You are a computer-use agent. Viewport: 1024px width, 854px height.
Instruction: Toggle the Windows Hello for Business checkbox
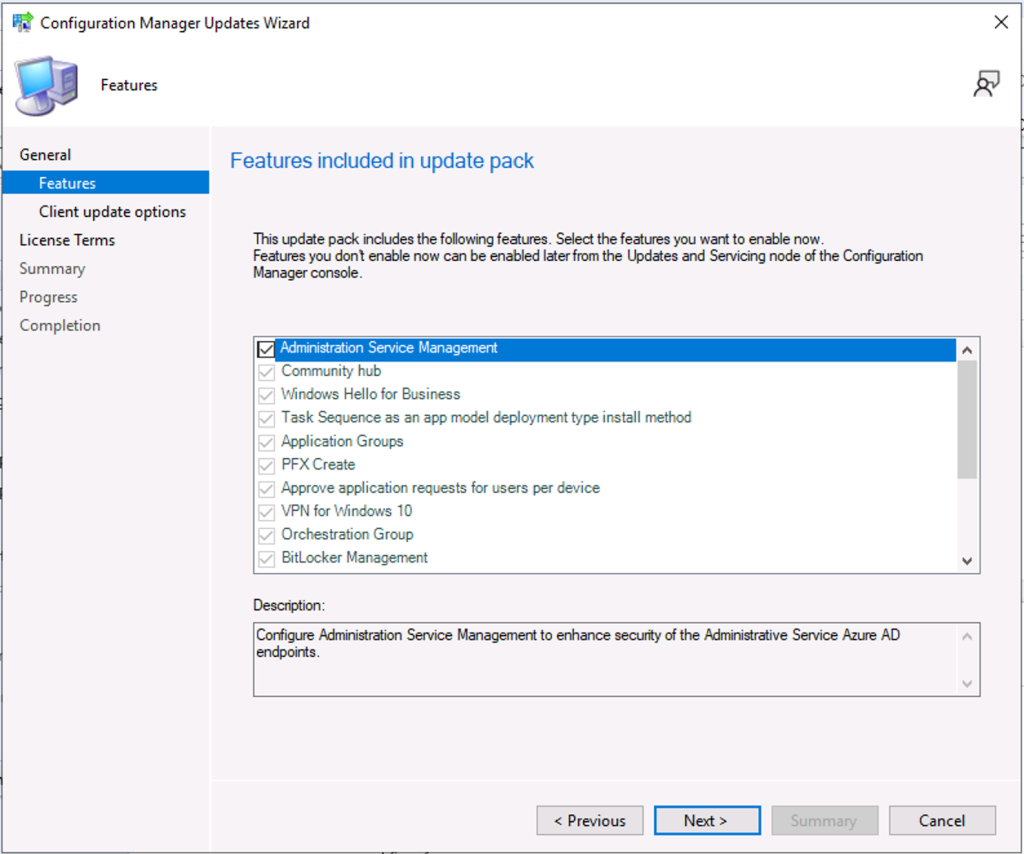[266, 395]
